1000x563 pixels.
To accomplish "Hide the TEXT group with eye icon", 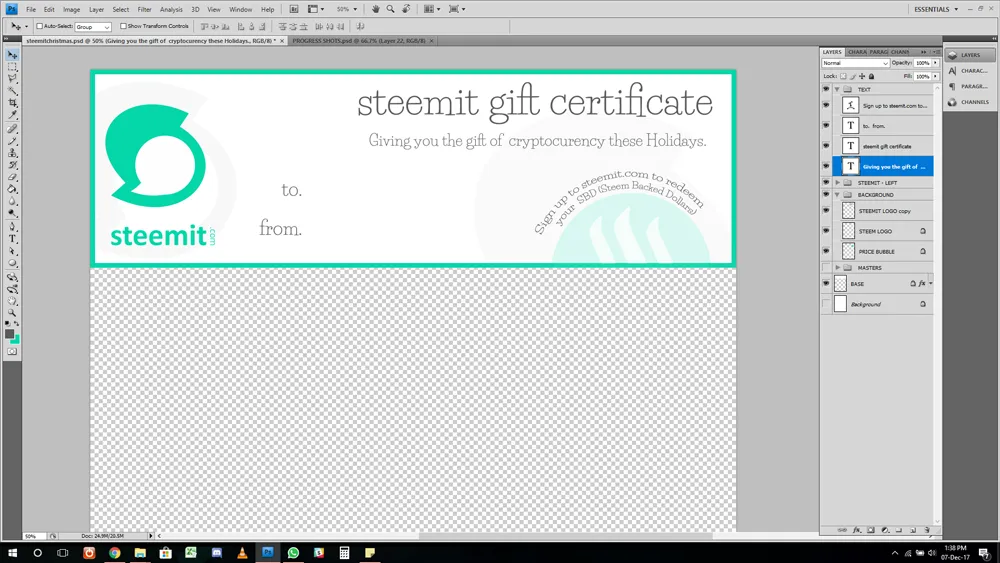I will point(826,89).
